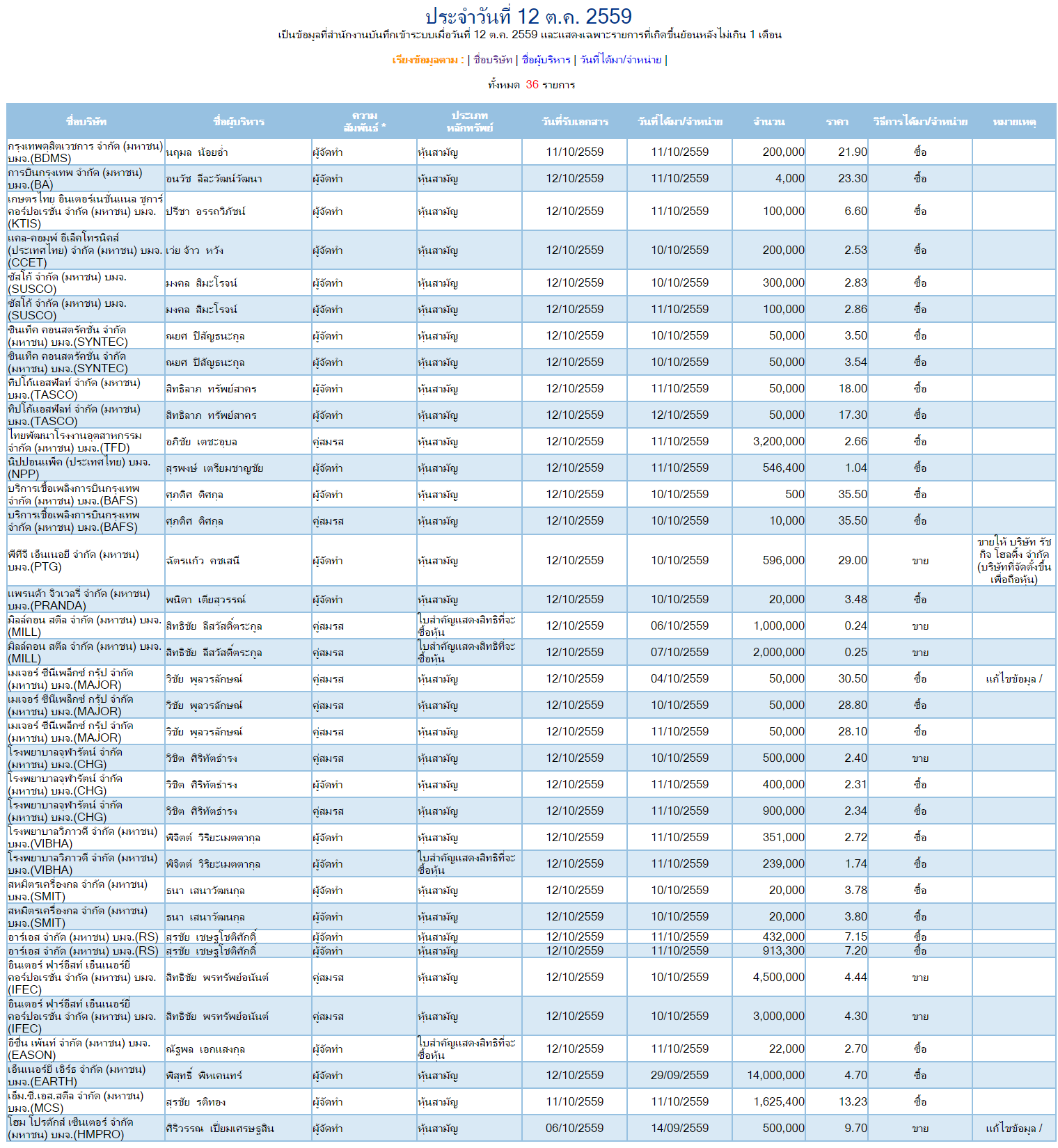Select the company cell ending in (BDMS)
Viewport: 1058px width, 1148px height.
click(x=86, y=152)
